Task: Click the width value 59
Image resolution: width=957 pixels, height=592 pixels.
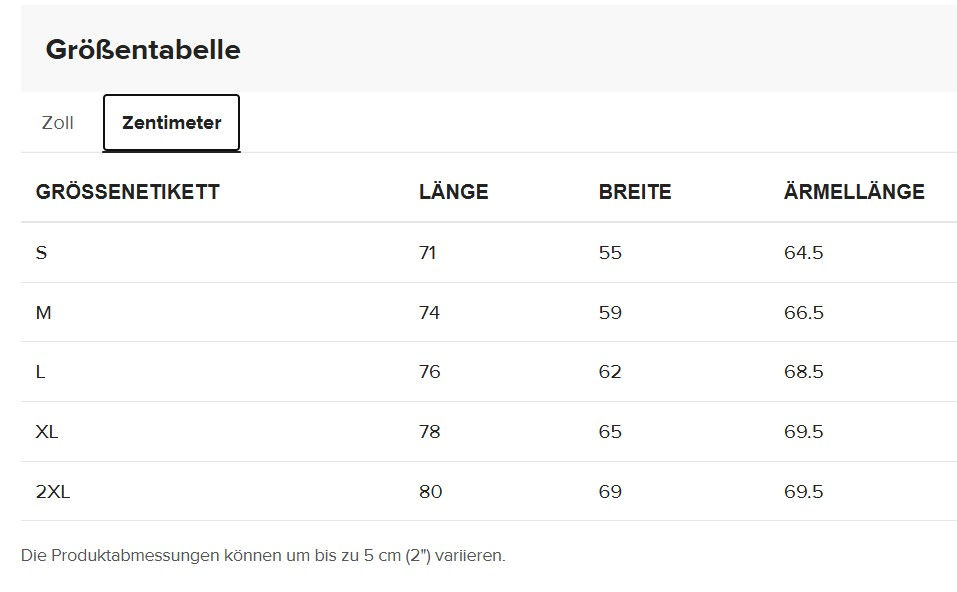Action: (610, 312)
